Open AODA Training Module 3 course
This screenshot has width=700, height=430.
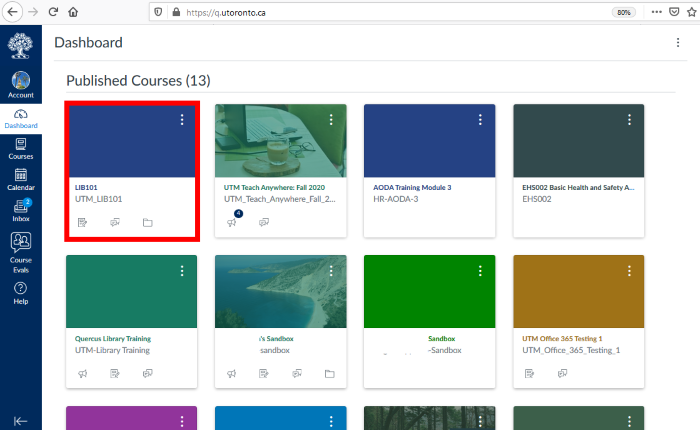(x=412, y=188)
